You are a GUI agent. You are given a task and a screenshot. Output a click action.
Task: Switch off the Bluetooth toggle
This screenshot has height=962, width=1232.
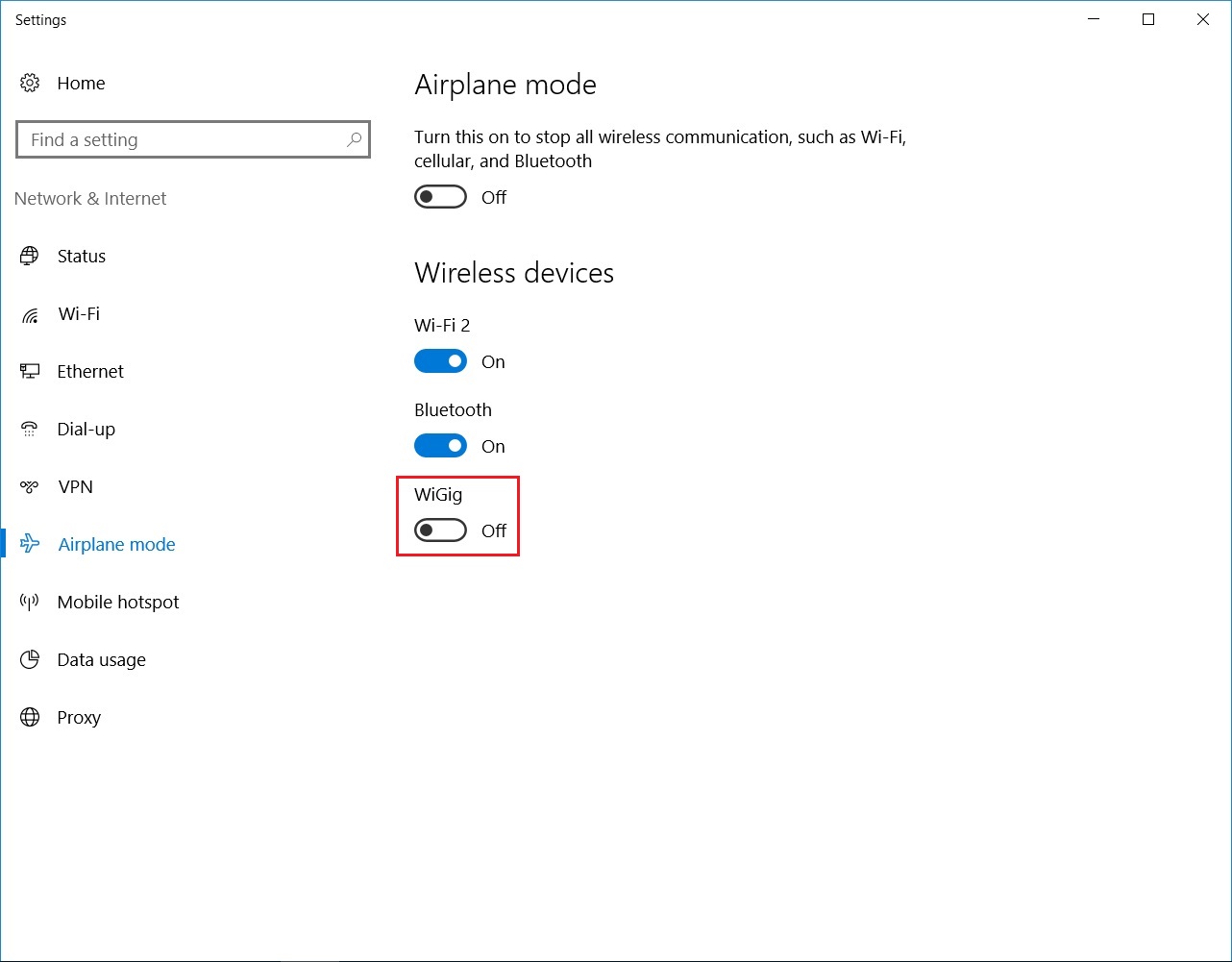440,446
